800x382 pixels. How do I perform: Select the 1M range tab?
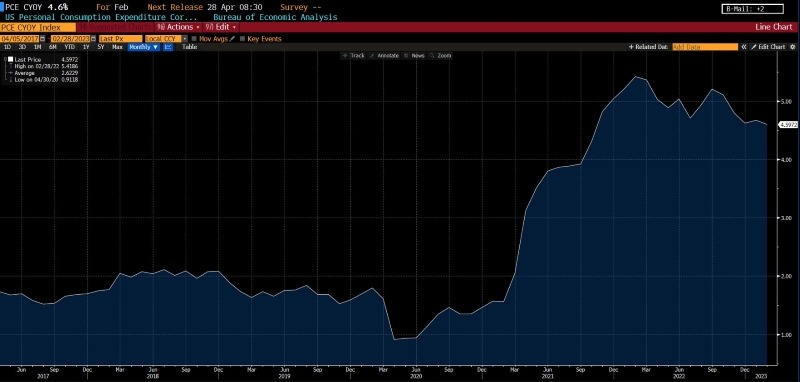[37, 47]
